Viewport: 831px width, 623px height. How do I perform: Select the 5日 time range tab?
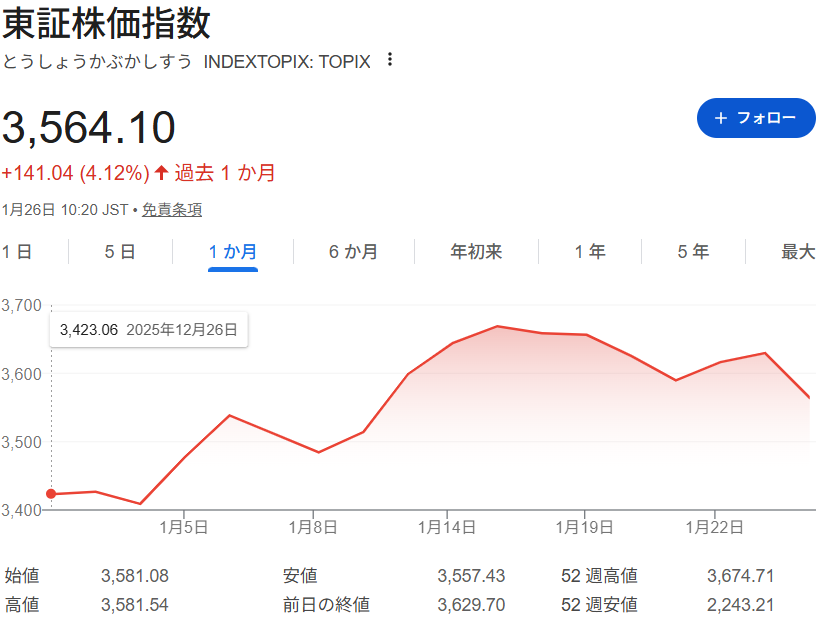coord(120,252)
